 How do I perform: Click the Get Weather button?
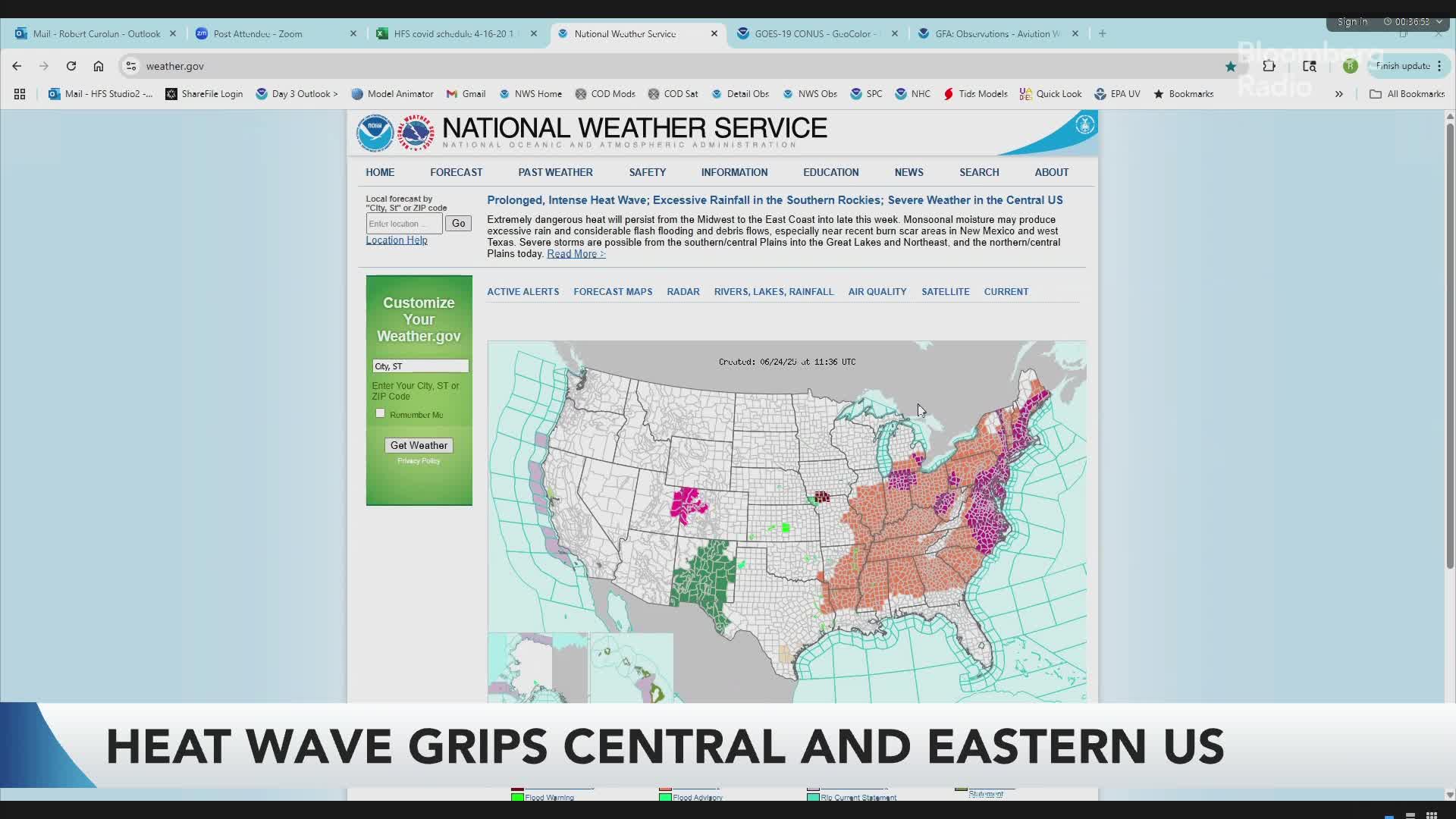tap(418, 445)
